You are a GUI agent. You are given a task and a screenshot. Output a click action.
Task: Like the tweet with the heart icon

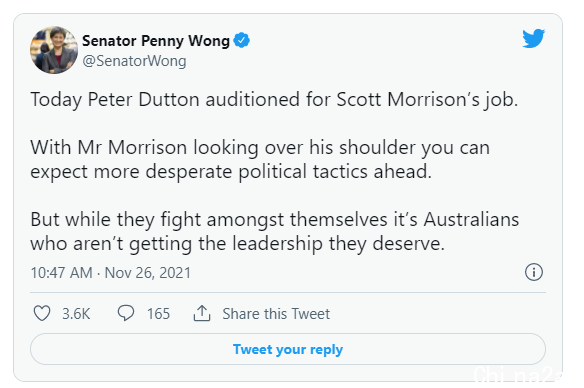pyautogui.click(x=42, y=313)
